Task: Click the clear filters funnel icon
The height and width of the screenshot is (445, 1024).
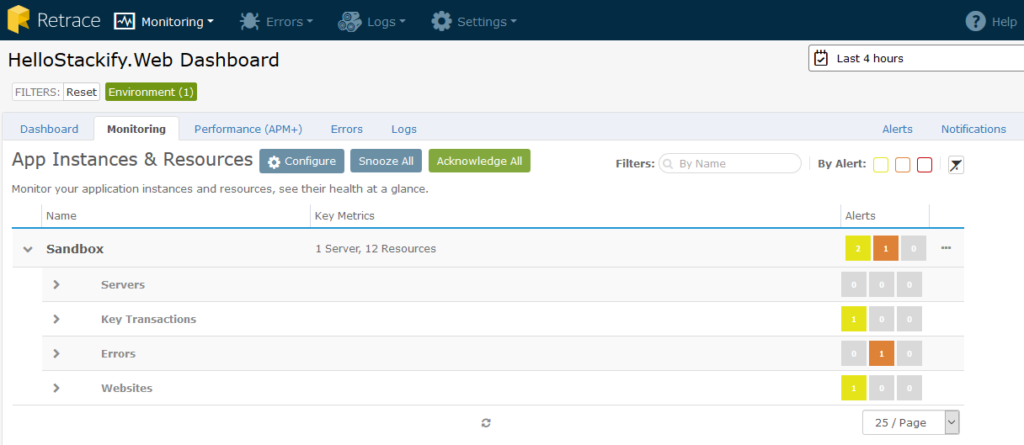Action: tap(956, 165)
